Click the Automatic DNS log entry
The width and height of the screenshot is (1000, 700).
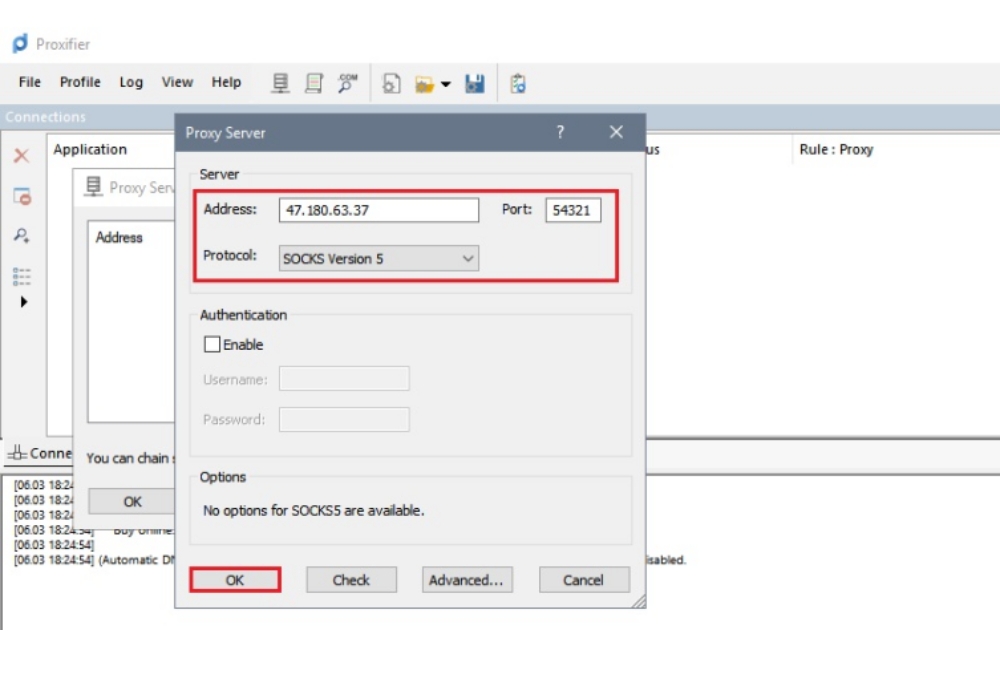94,560
